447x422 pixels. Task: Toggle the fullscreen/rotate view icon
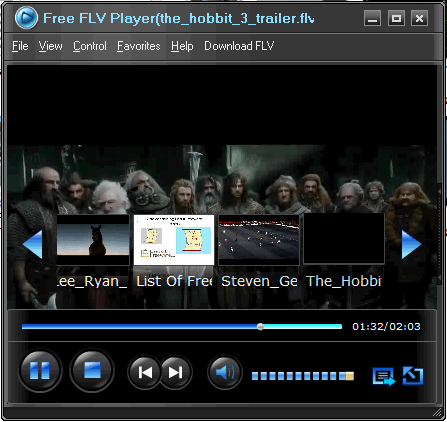(x=413, y=376)
